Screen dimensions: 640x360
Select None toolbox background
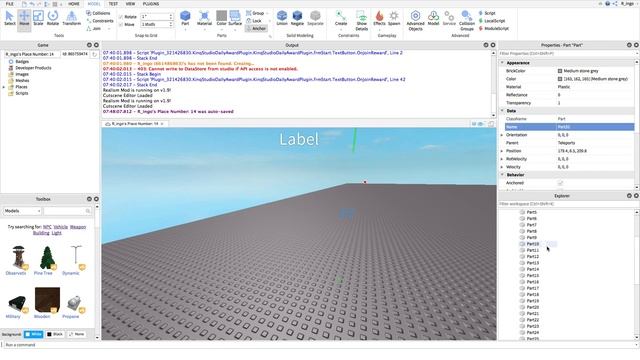76,334
